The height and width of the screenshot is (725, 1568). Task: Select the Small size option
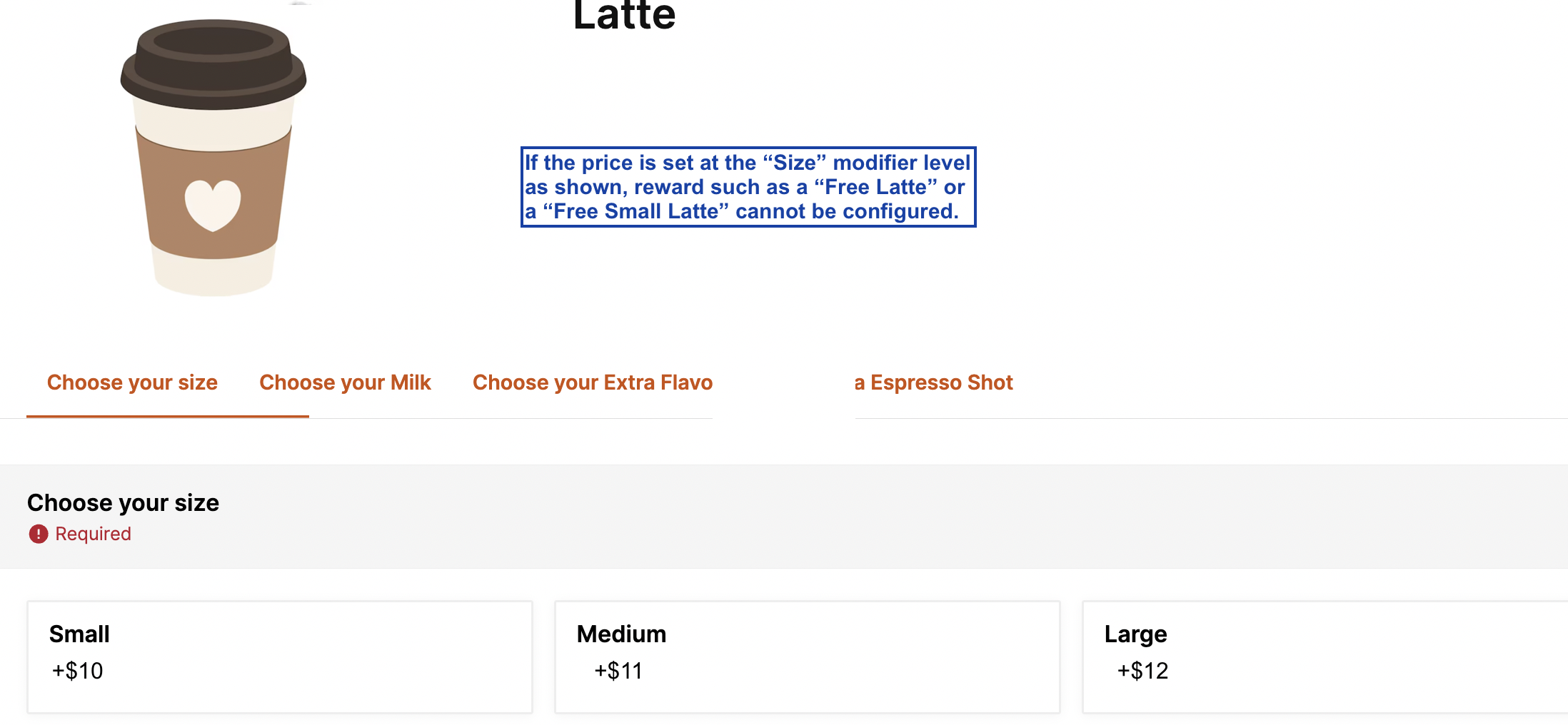pyautogui.click(x=279, y=656)
